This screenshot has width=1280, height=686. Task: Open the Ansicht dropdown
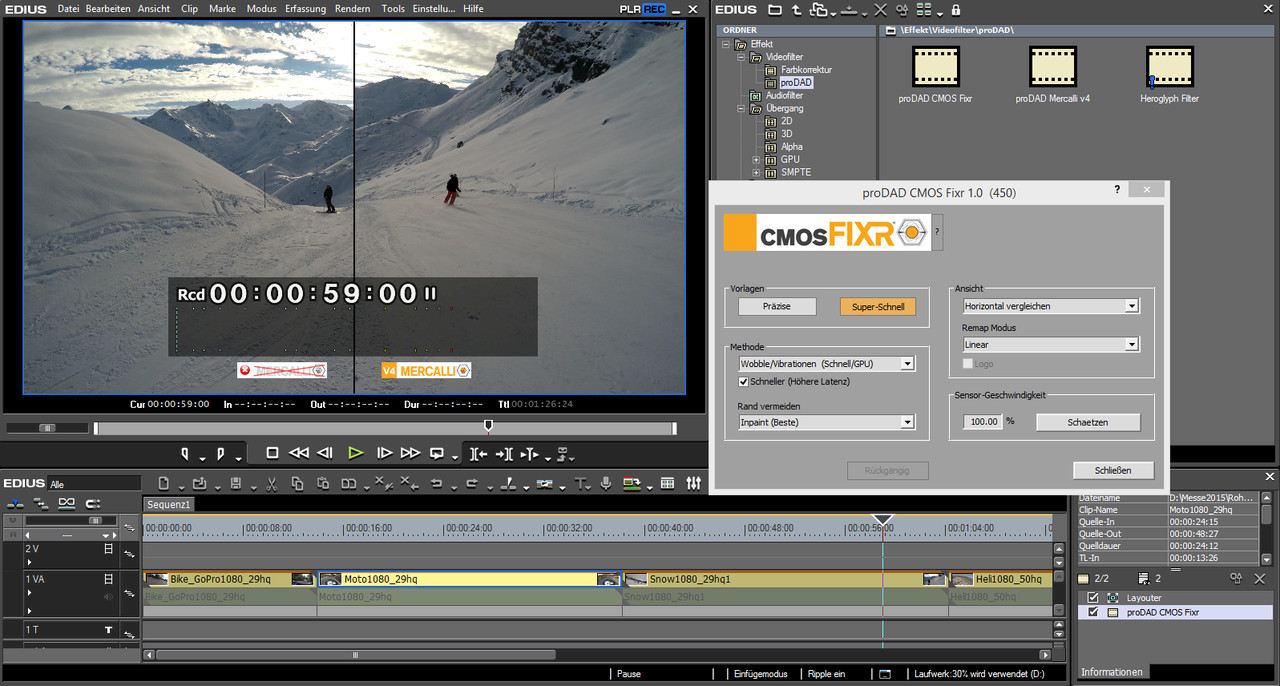pos(1051,306)
